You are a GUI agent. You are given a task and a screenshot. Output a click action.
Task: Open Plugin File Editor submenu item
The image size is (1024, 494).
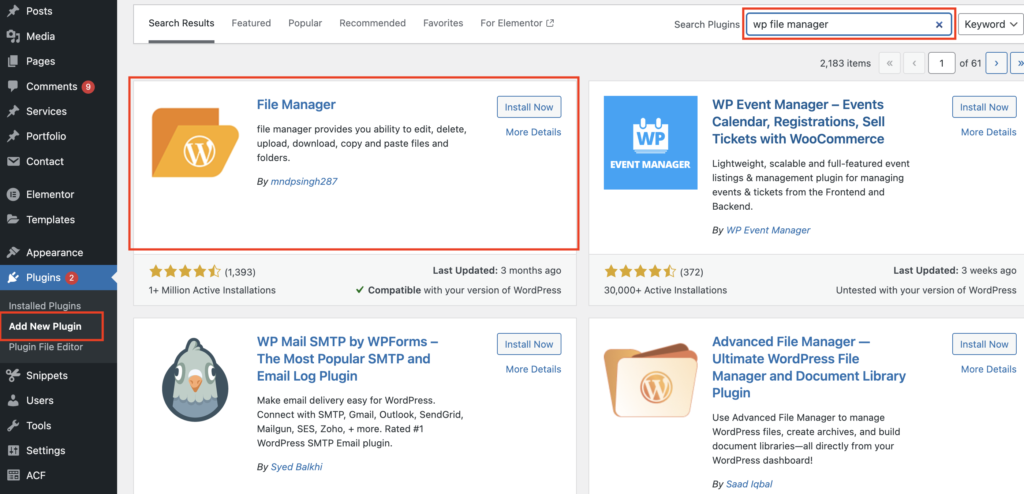point(46,347)
